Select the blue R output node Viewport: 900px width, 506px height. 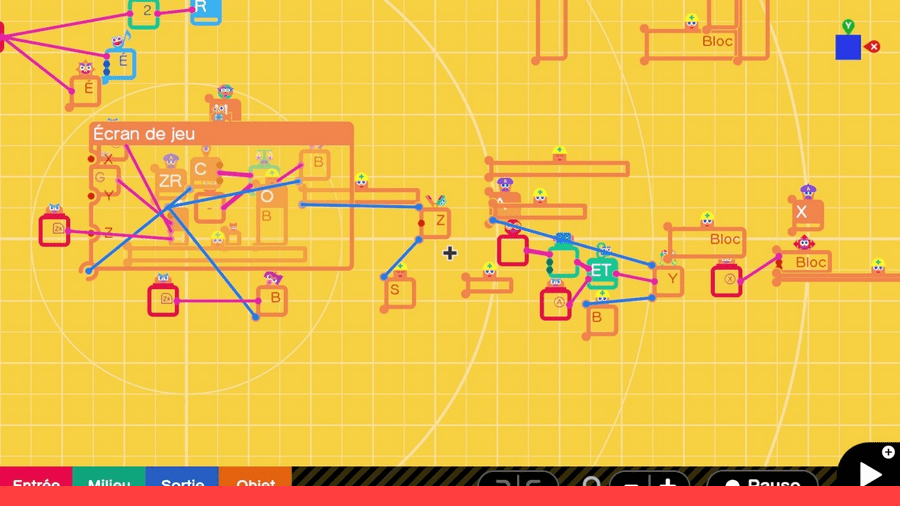pos(204,9)
